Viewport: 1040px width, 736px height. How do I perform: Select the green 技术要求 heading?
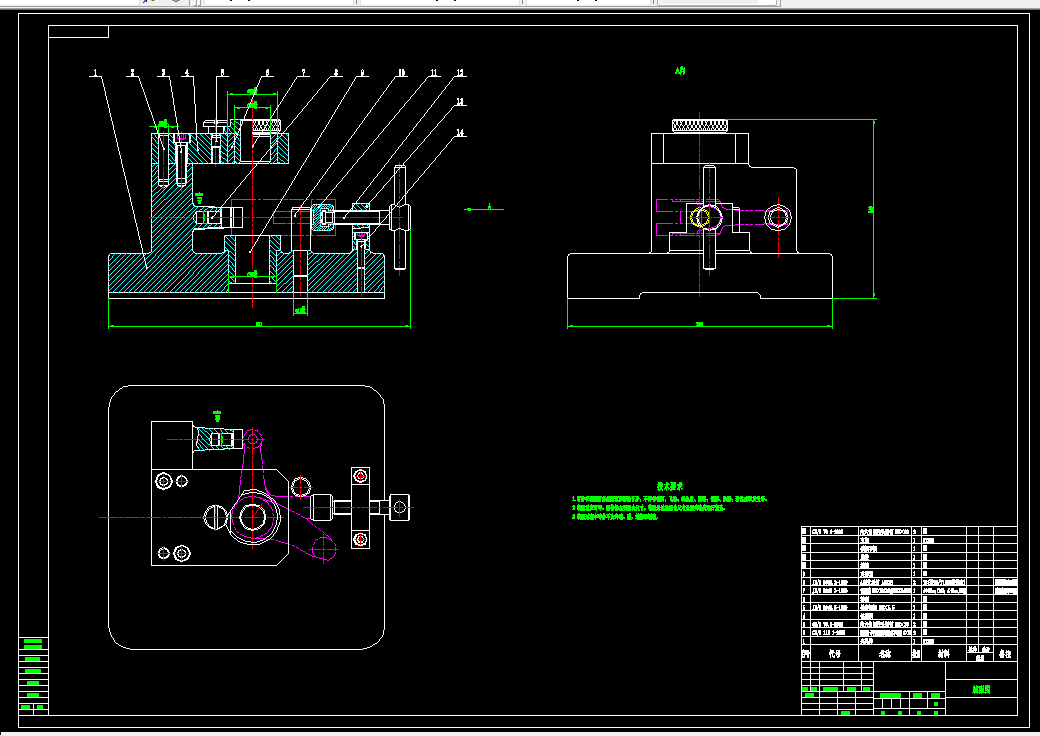tap(670, 486)
